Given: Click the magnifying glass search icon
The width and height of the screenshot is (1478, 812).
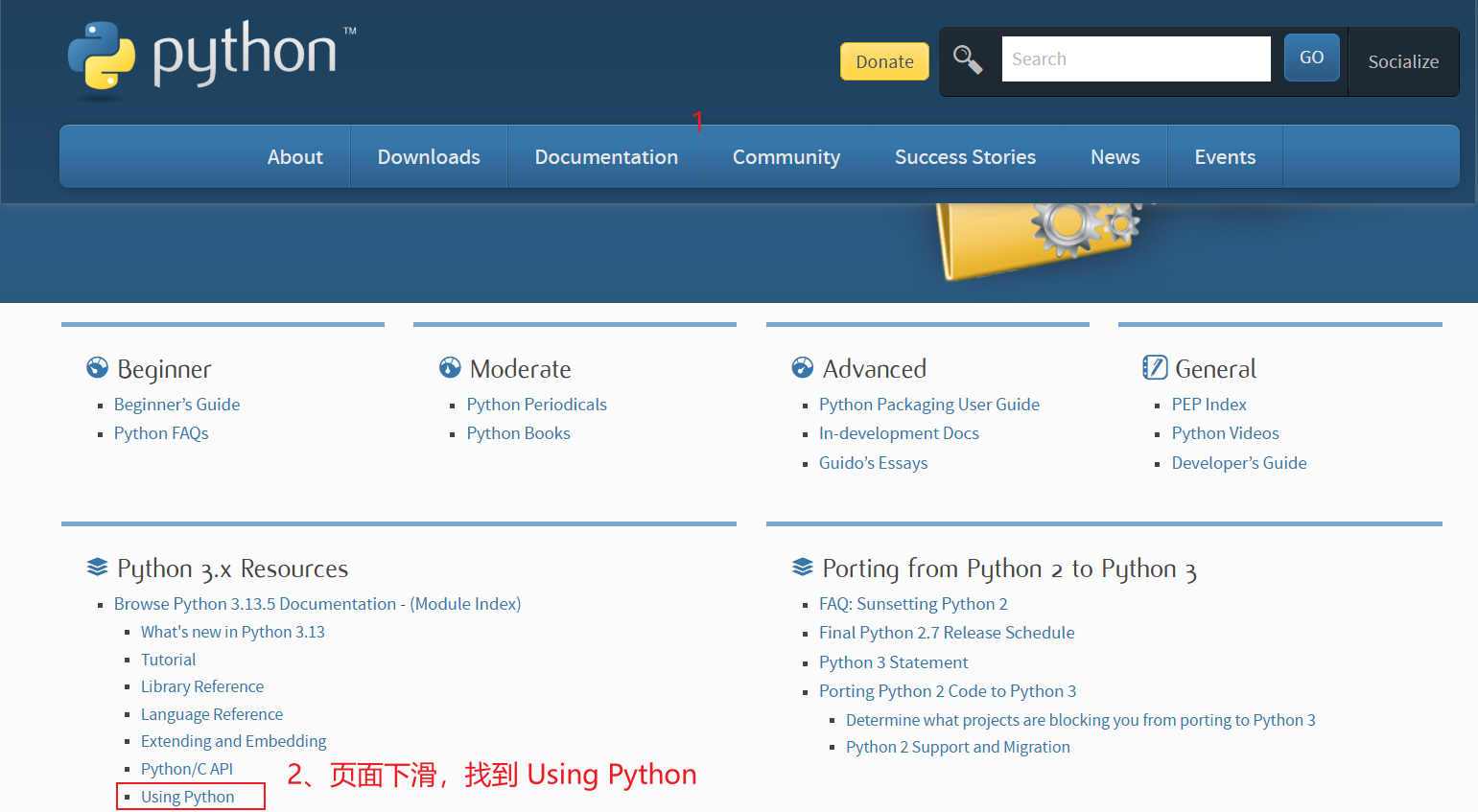Looking at the screenshot, I should point(968,59).
